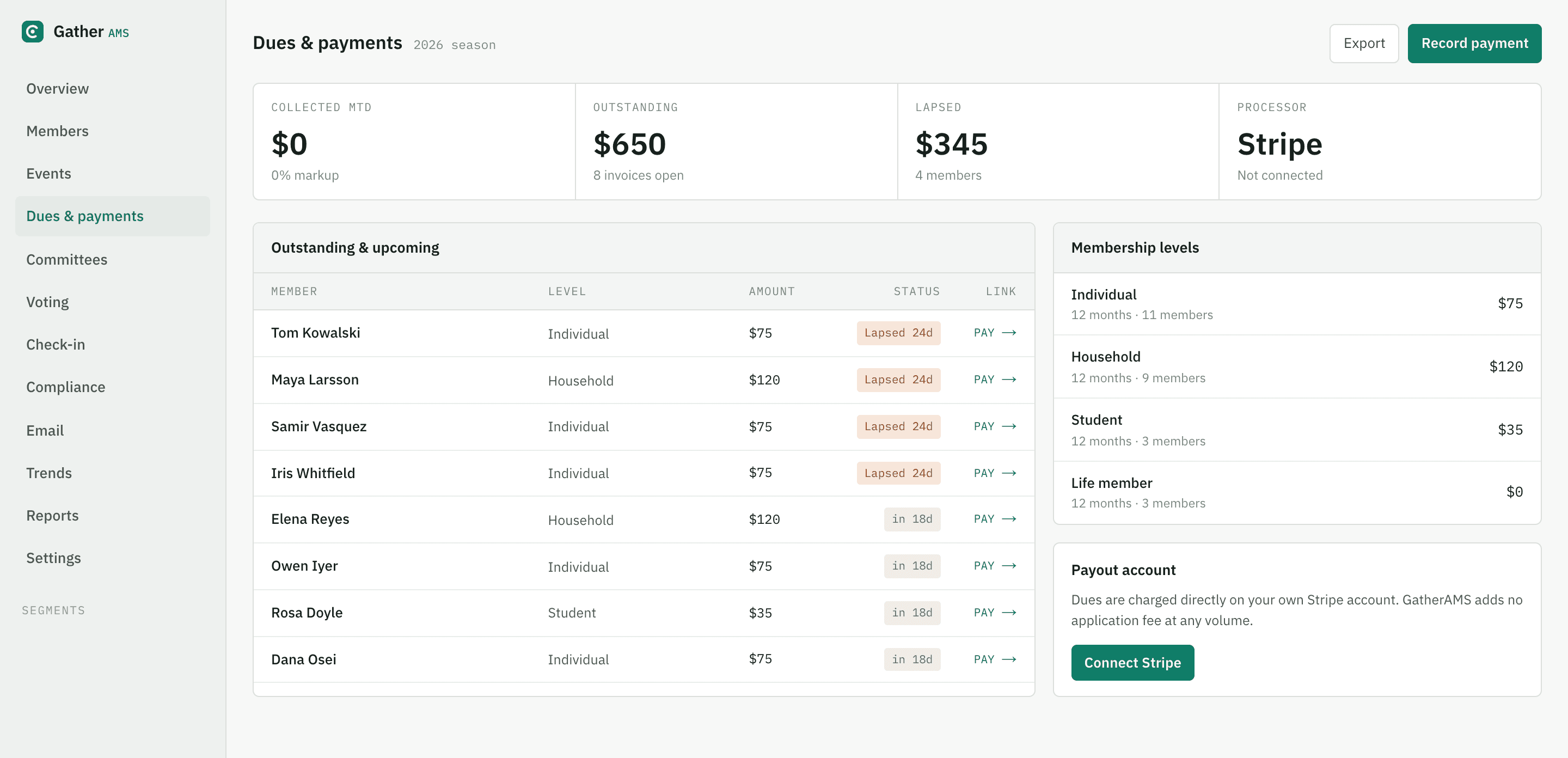Click the Individual membership level row
The width and height of the screenshot is (1568, 758).
[1296, 304]
